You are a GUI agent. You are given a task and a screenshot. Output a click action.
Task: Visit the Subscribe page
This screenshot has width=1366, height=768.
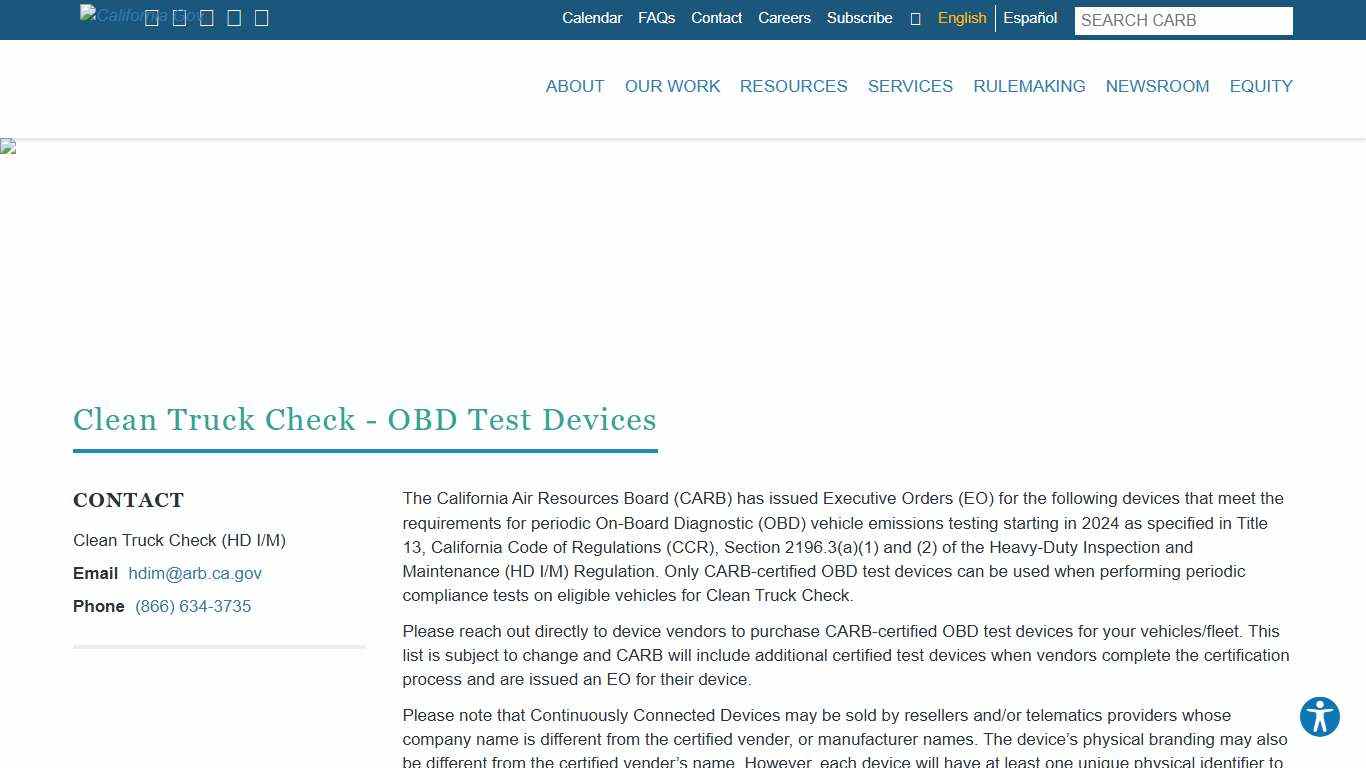859,18
